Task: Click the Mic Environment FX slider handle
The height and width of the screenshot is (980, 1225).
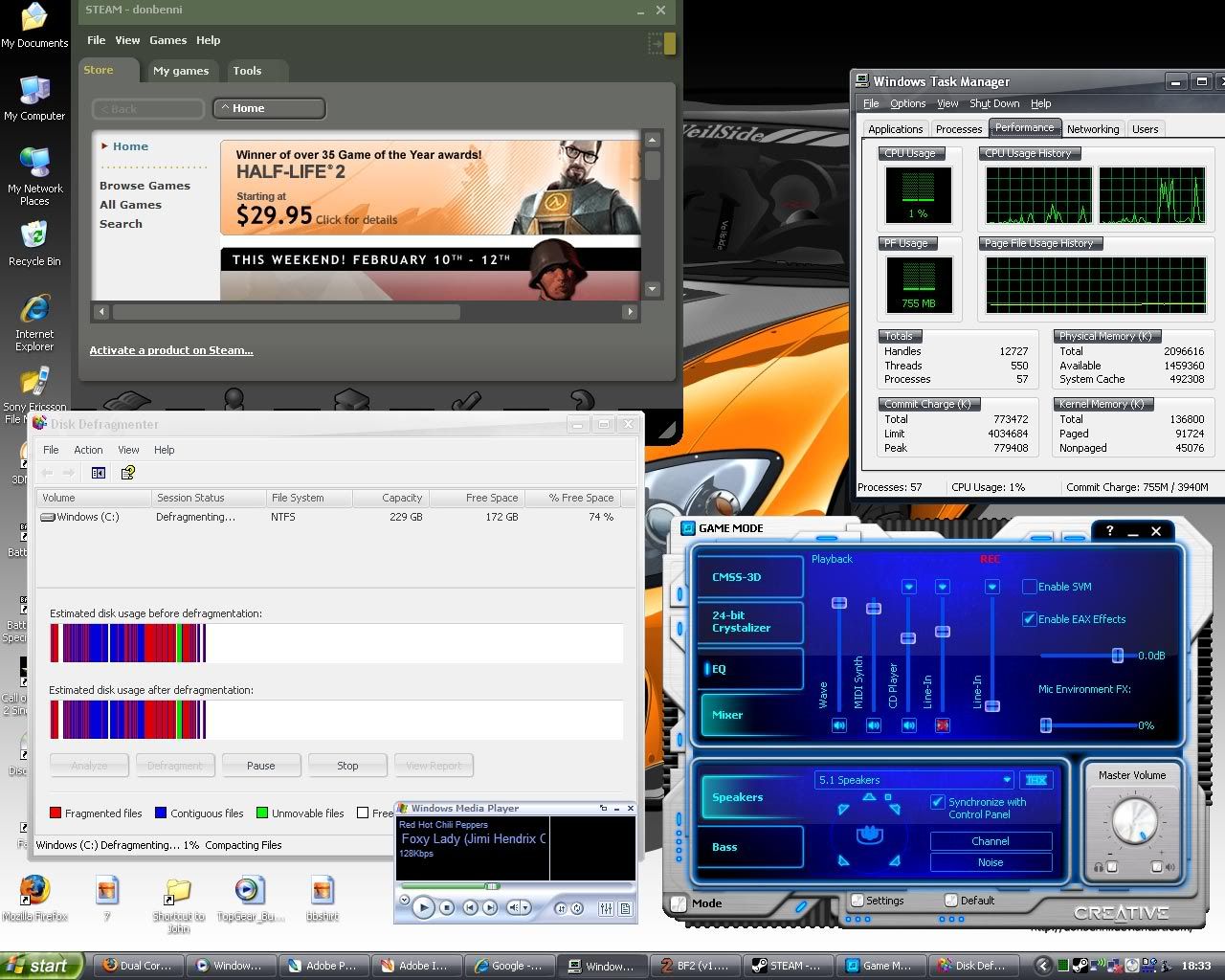Action: point(1046,725)
